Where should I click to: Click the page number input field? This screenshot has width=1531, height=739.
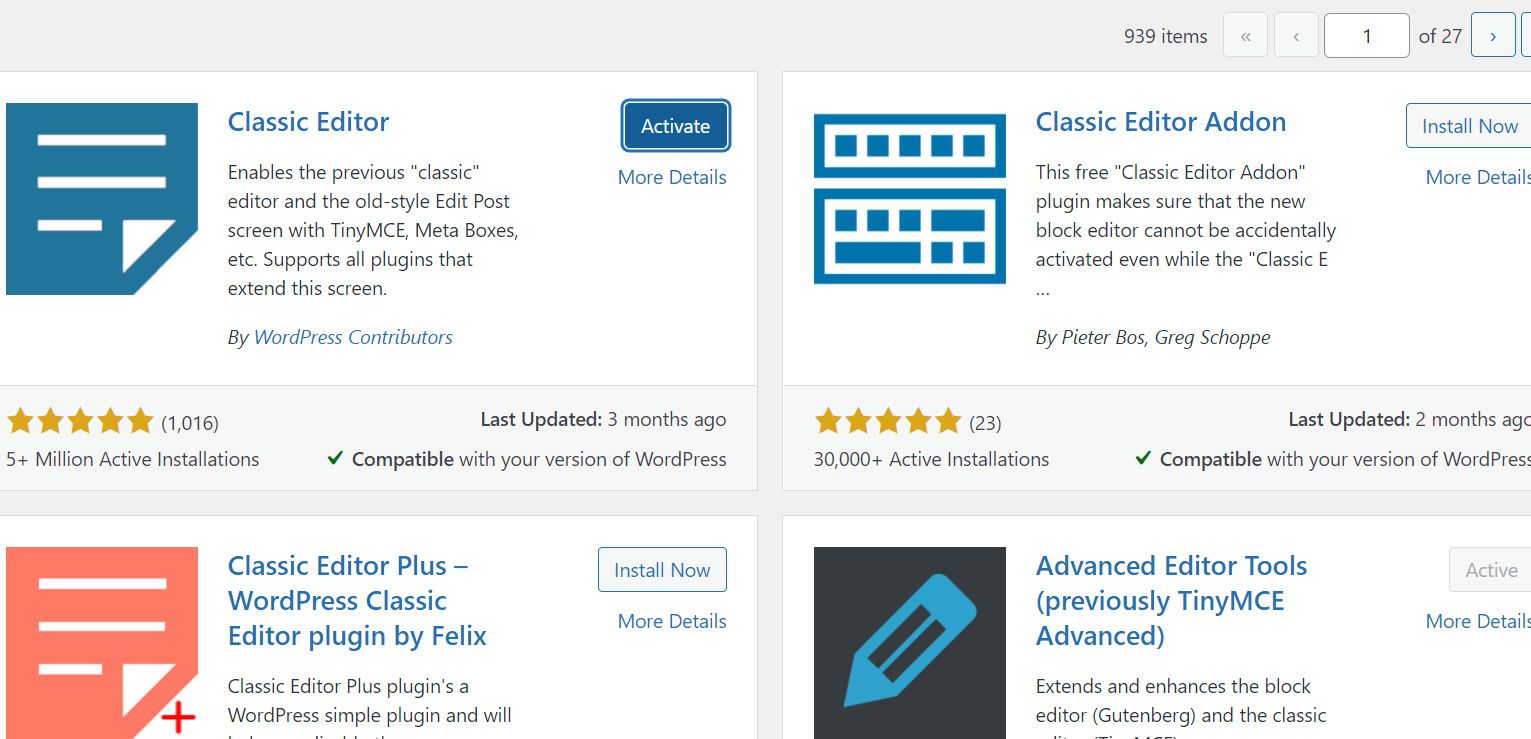click(x=1366, y=35)
